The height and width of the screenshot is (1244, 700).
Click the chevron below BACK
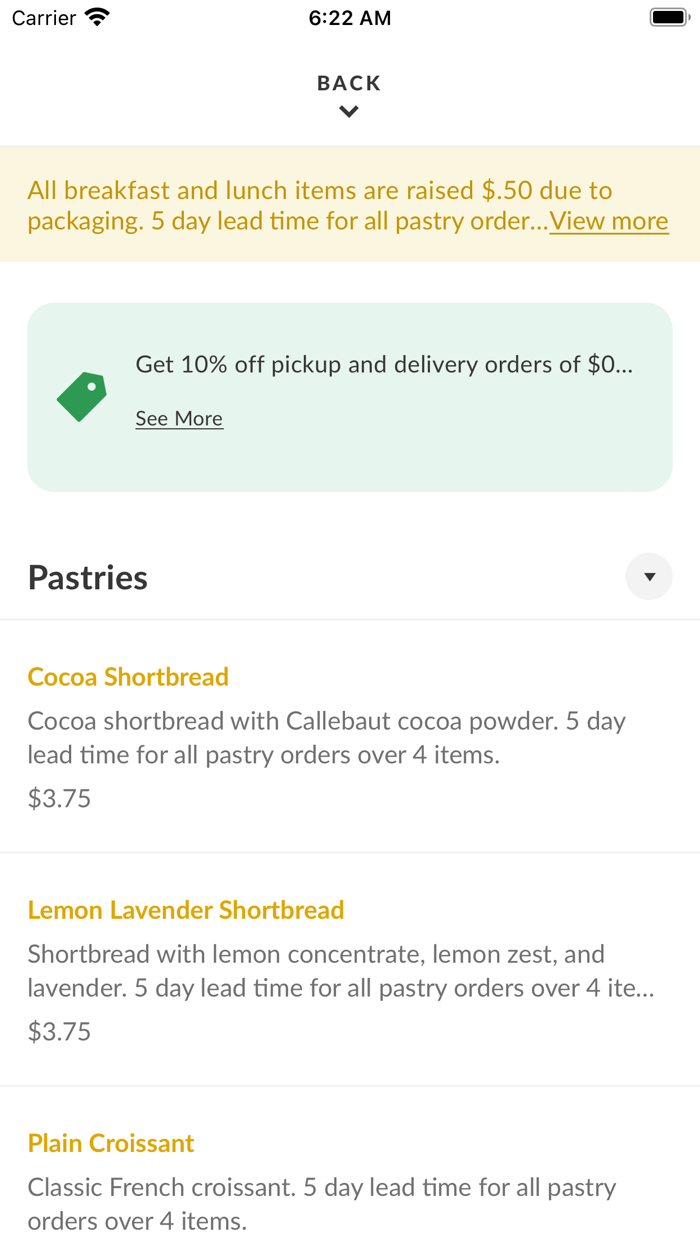click(x=348, y=111)
